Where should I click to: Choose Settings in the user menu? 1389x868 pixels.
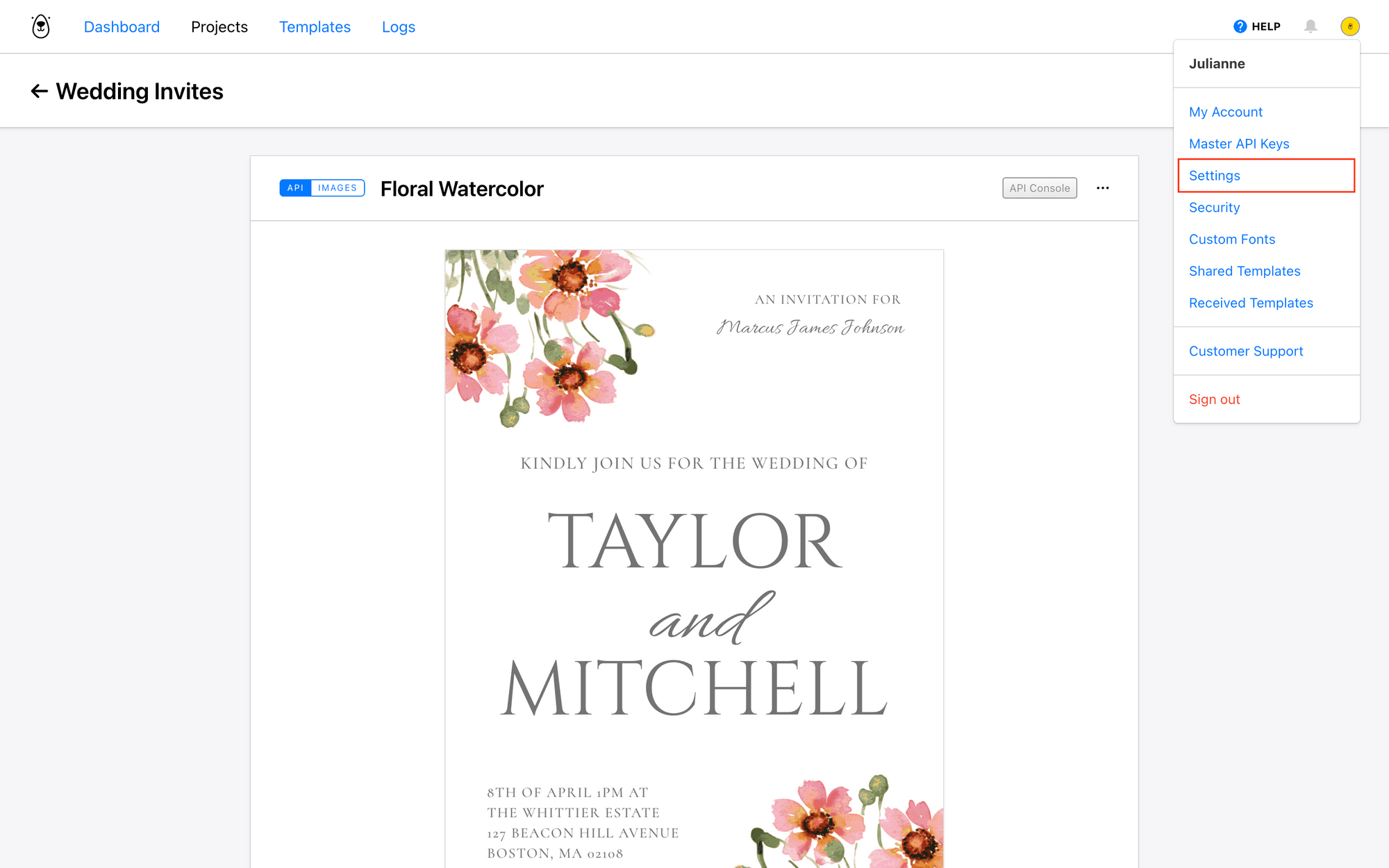click(1214, 176)
